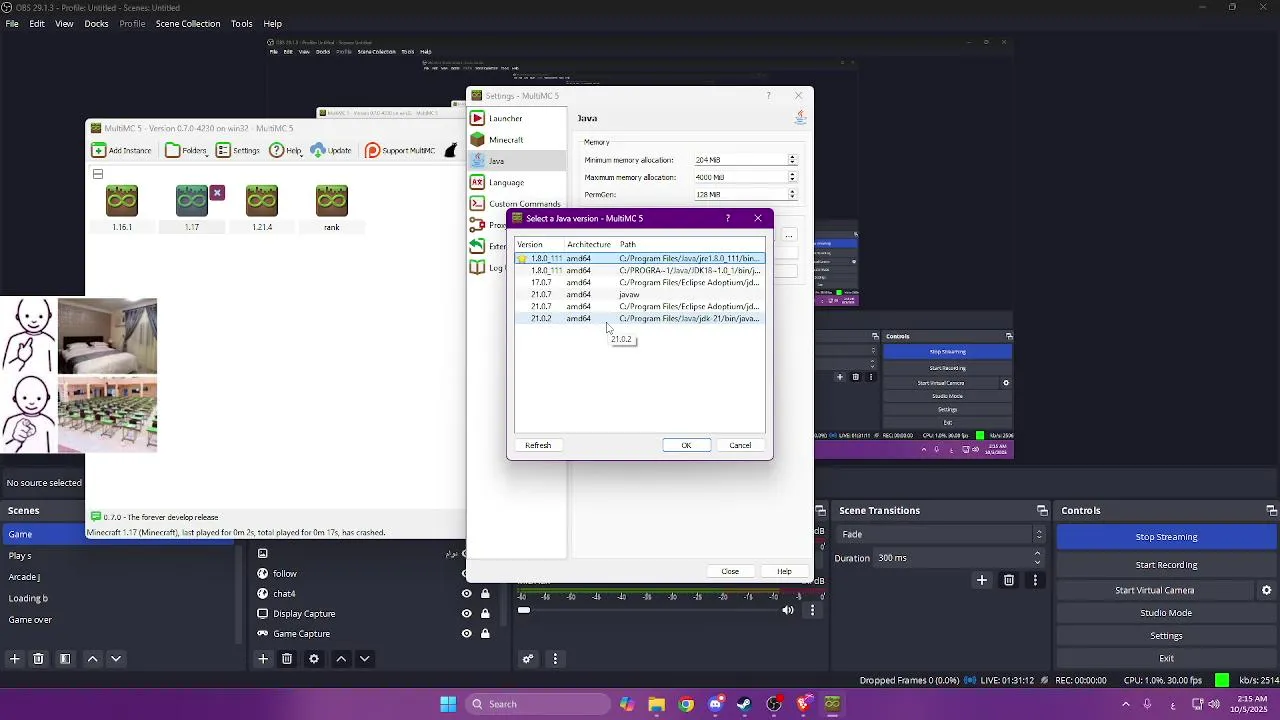
Task: Move source down in Sources list
Action: click(365, 659)
